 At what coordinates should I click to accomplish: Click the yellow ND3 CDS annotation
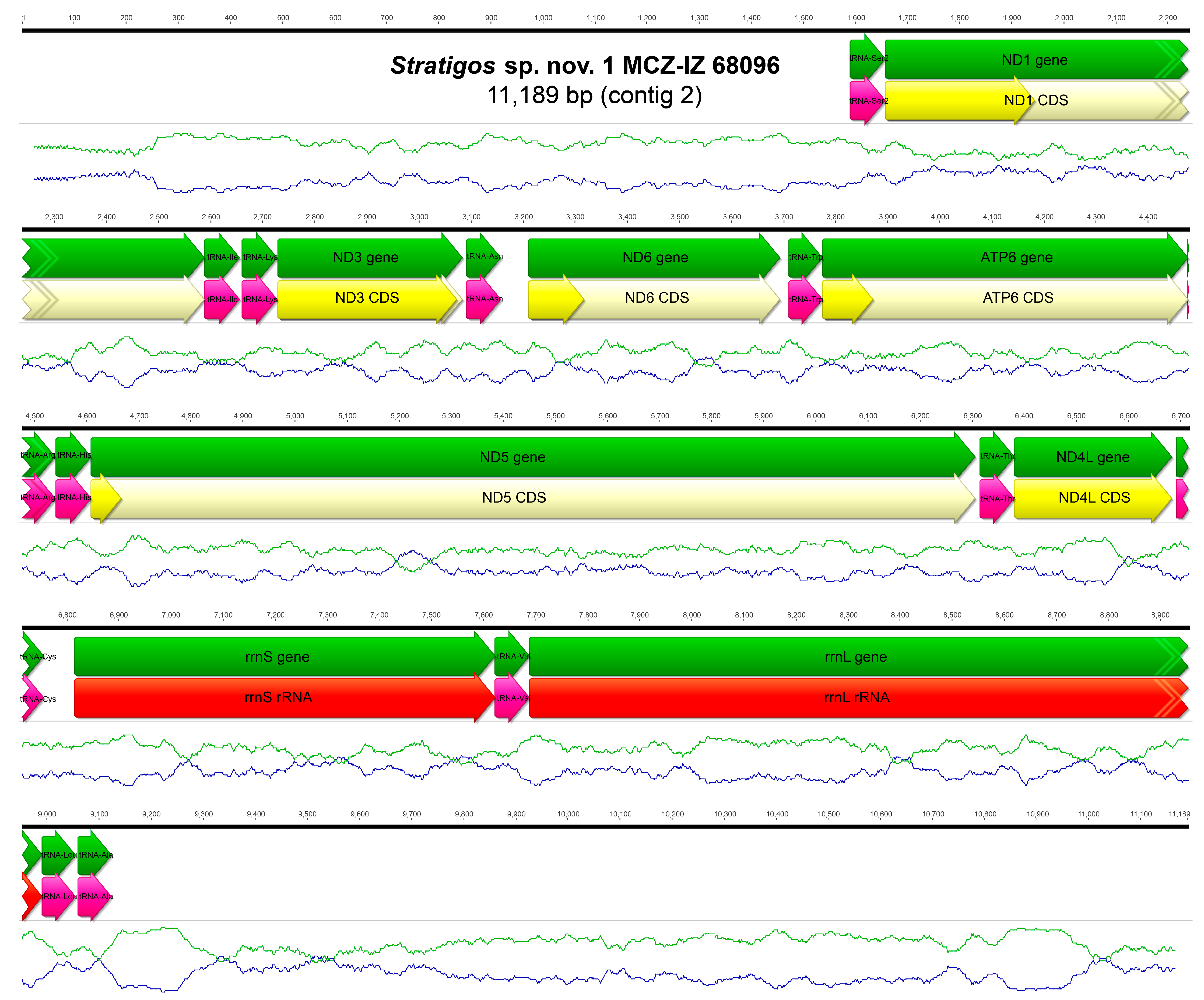point(367,298)
